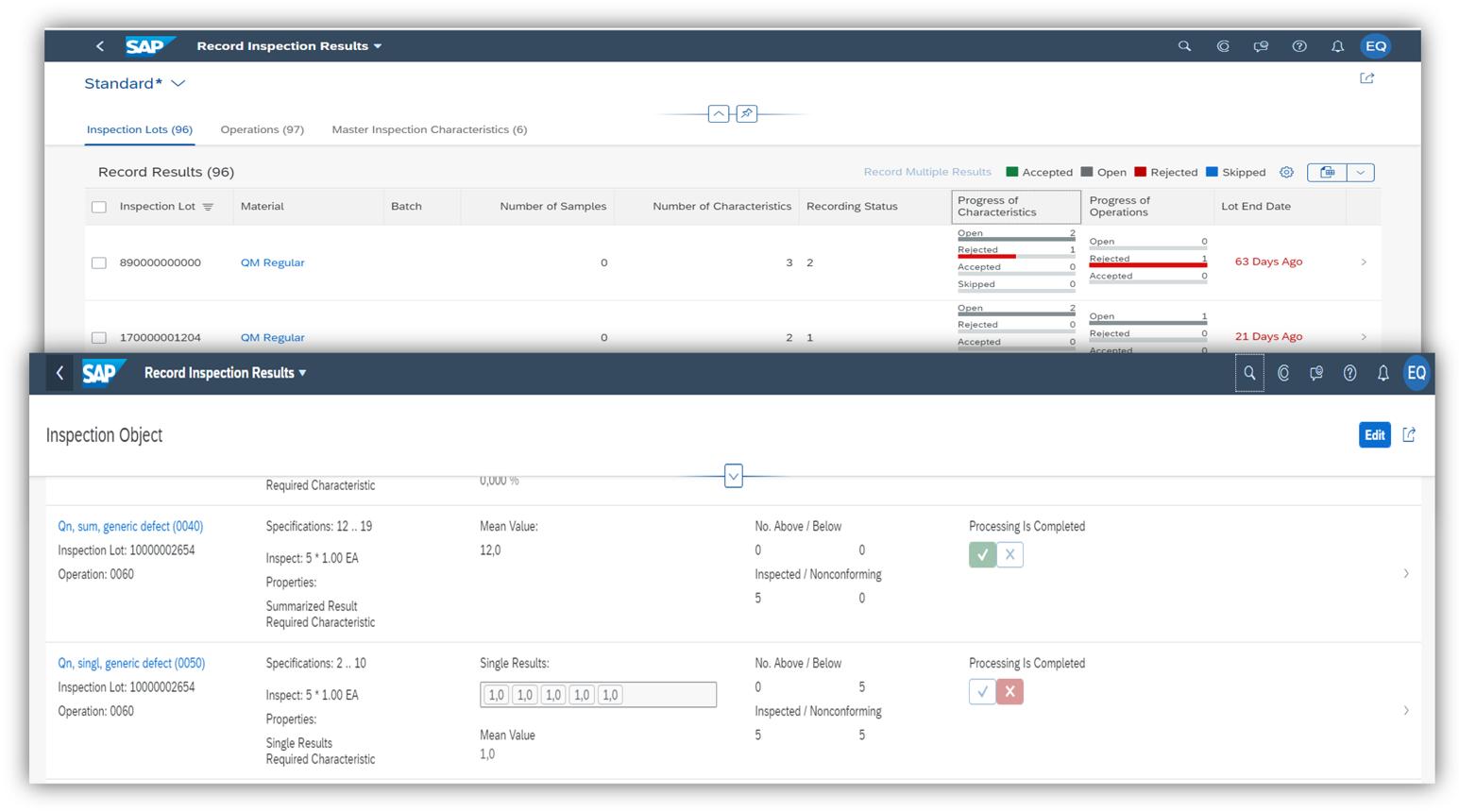Open the help icon in the rear list window header
Screen dimensions: 1459x812
point(1299,45)
